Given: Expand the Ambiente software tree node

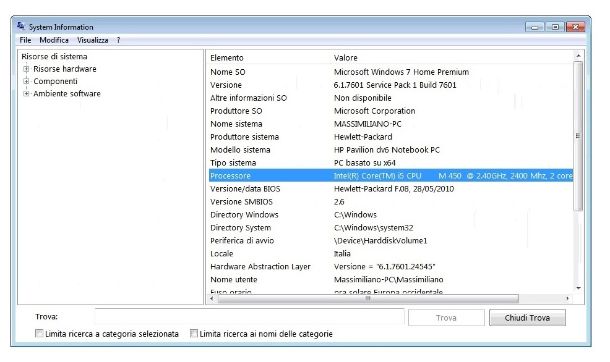Looking at the screenshot, I should 26,94.
